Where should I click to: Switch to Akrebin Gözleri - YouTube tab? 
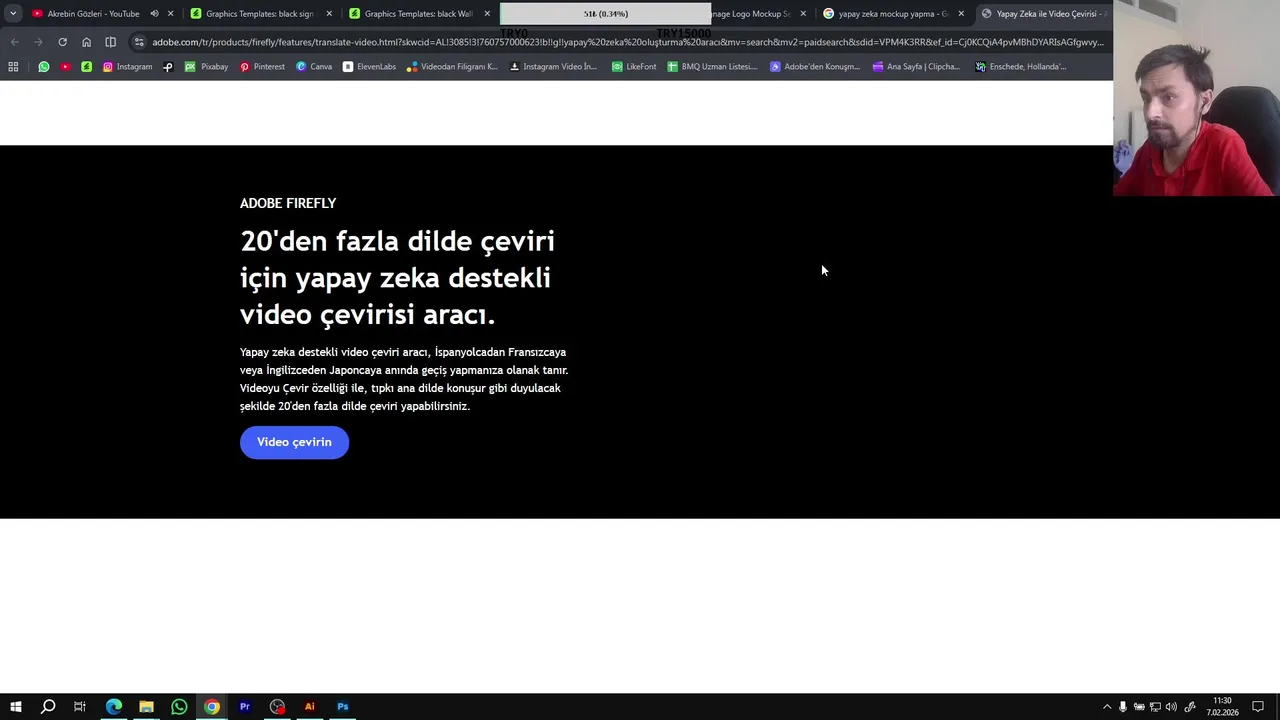[x=93, y=14]
